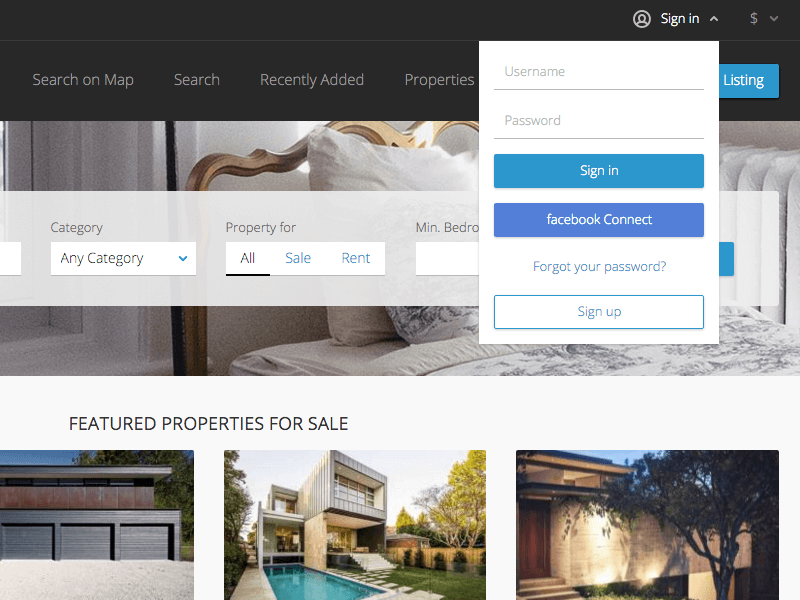Screen dimensions: 800x600
Task: Focus the Username input field
Action: [x=598, y=72]
